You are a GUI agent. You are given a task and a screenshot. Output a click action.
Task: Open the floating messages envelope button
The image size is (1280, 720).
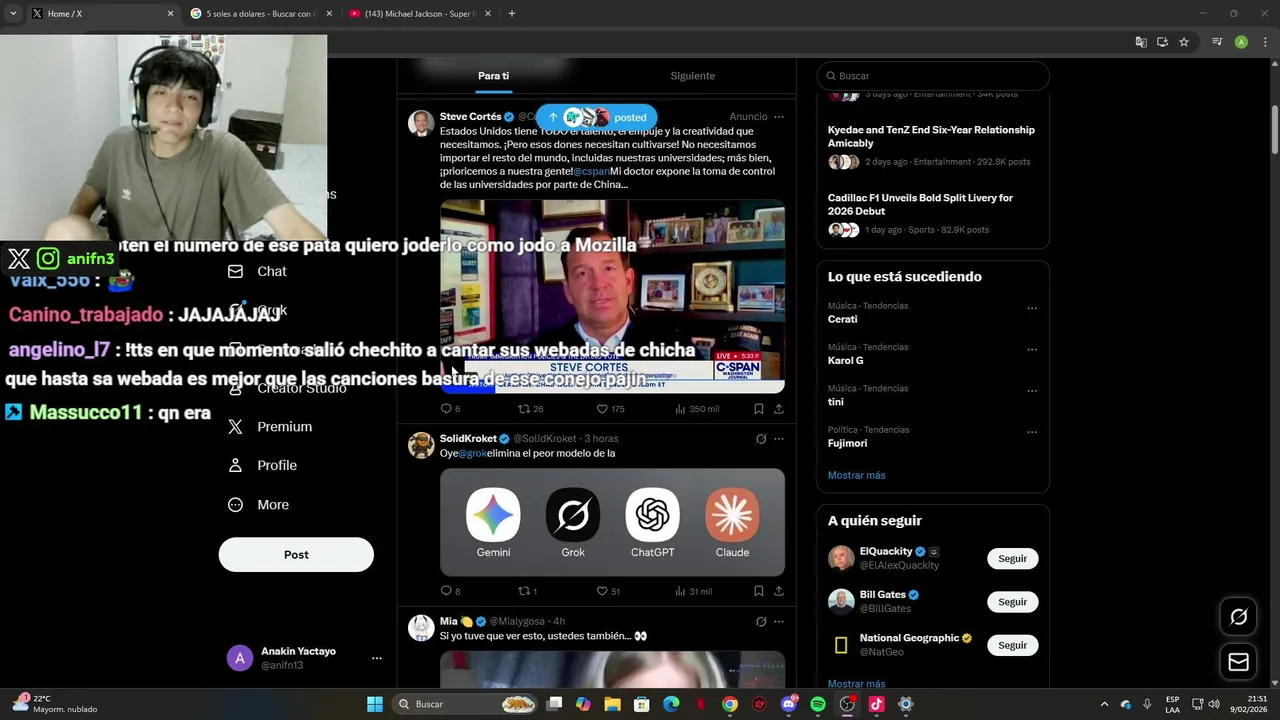1238,662
